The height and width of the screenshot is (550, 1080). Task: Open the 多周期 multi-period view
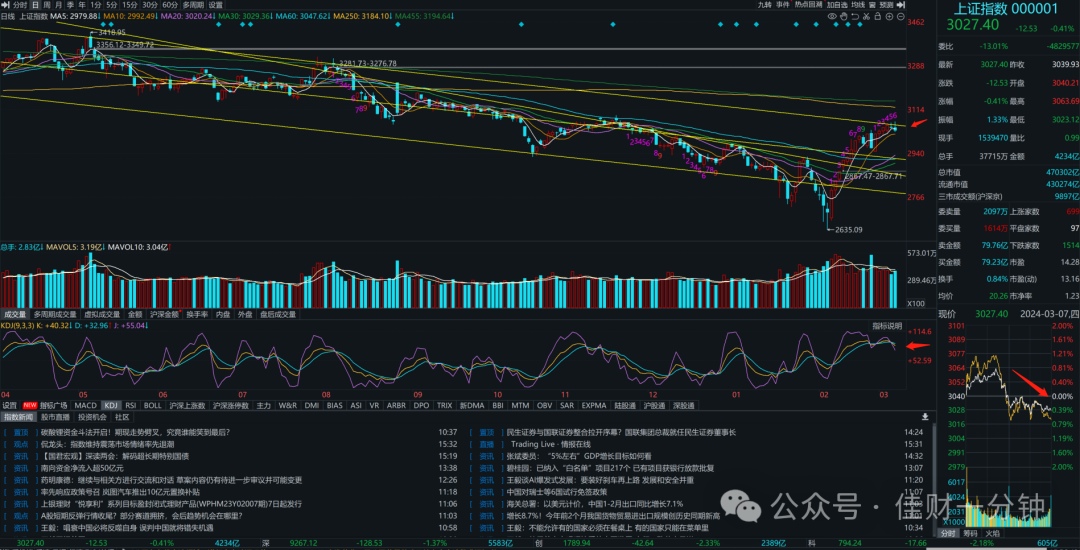193,5
